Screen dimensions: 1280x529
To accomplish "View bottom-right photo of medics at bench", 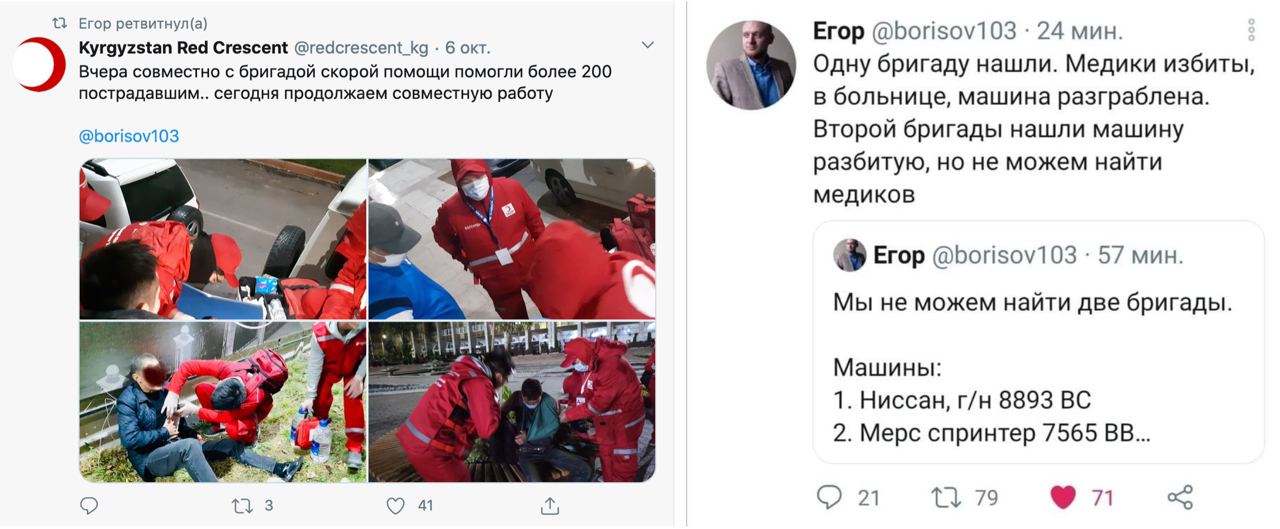I will tap(512, 402).
